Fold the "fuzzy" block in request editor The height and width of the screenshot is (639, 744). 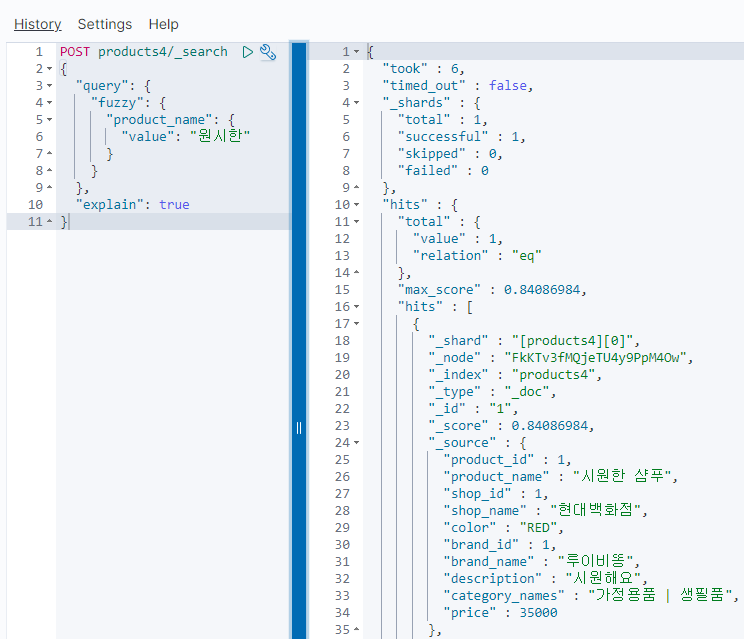49,102
